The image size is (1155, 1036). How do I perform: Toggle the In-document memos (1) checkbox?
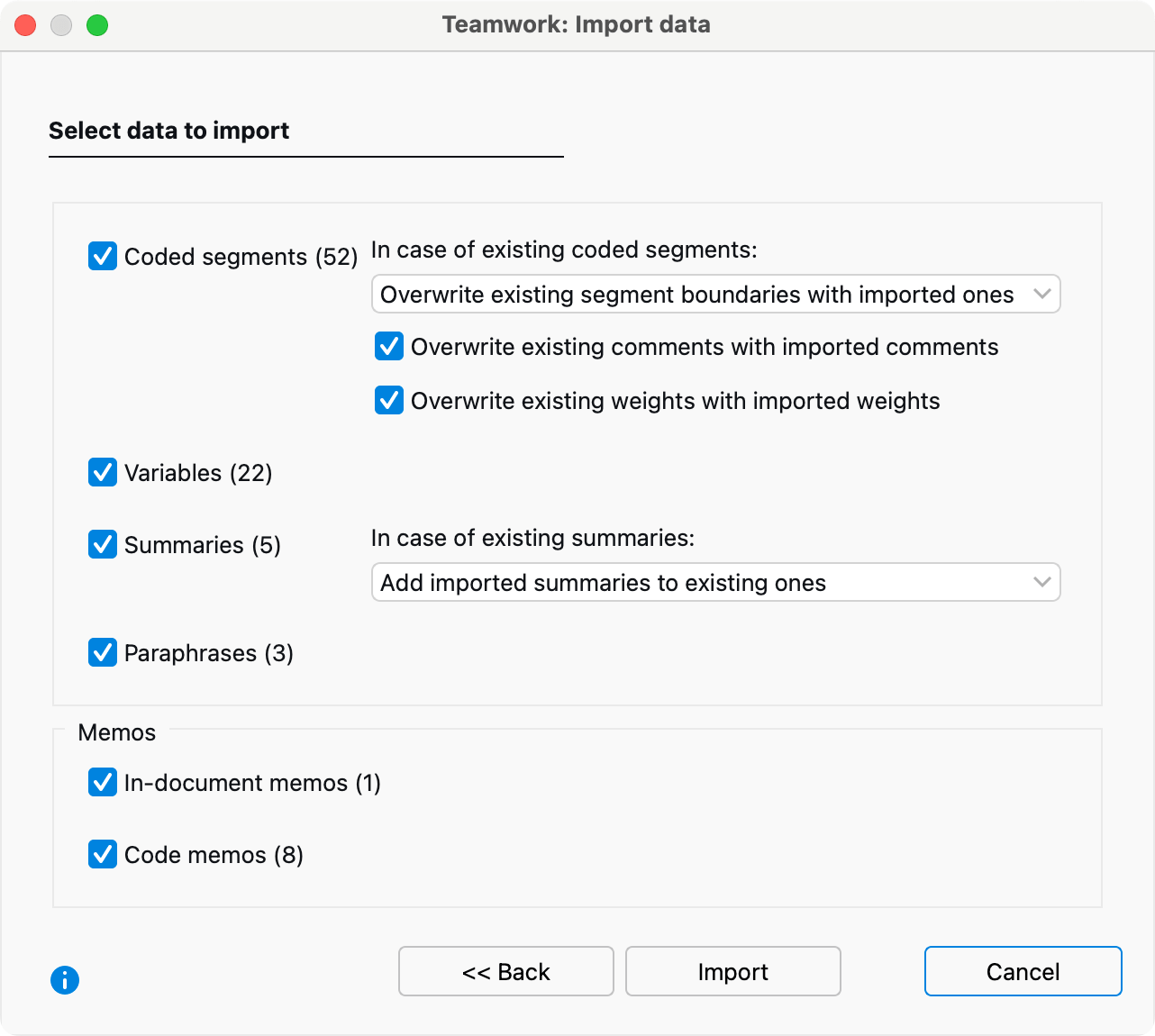tap(103, 783)
